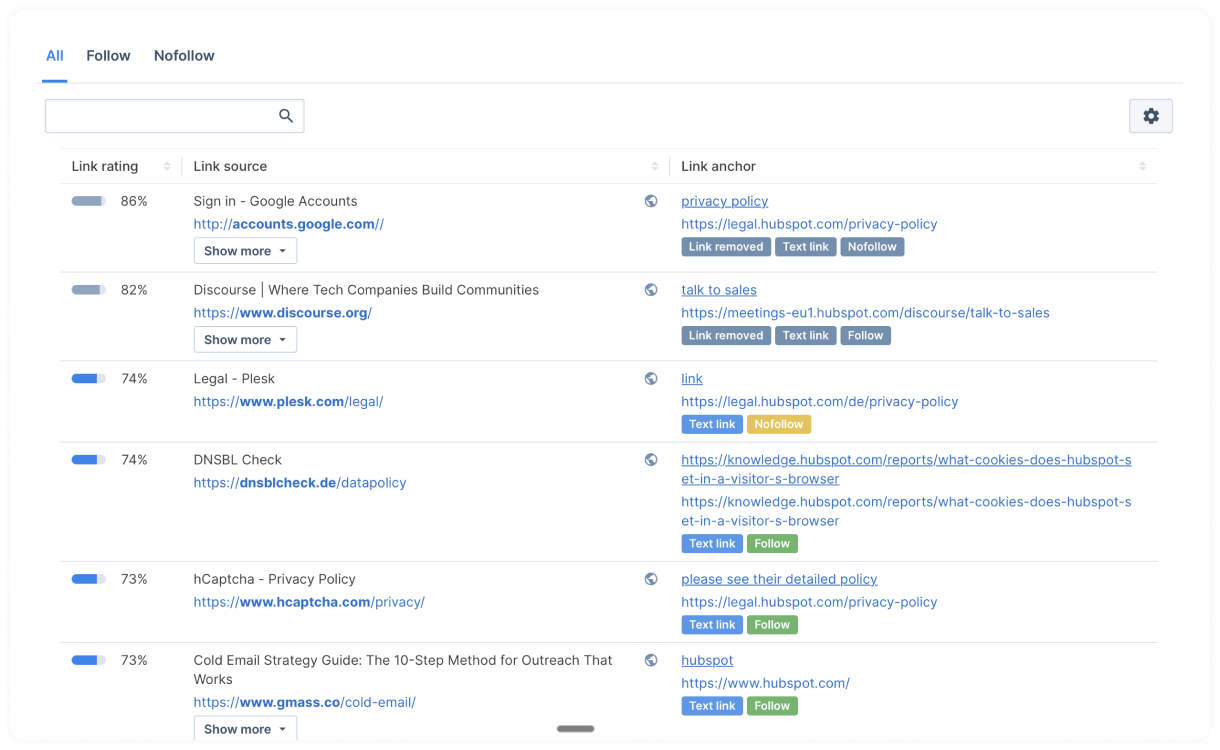Click the green Follow tag in DNSBL row
The width and height of the screenshot is (1220, 750).
pos(772,544)
